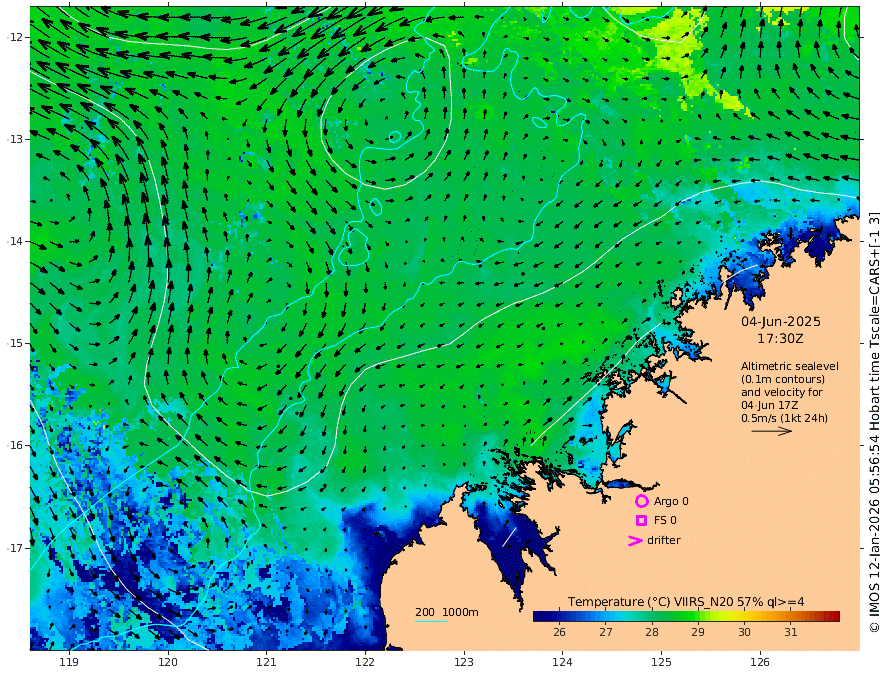Select the "FS 0" legend label
This screenshot has width=880, height=680.
click(x=665, y=521)
